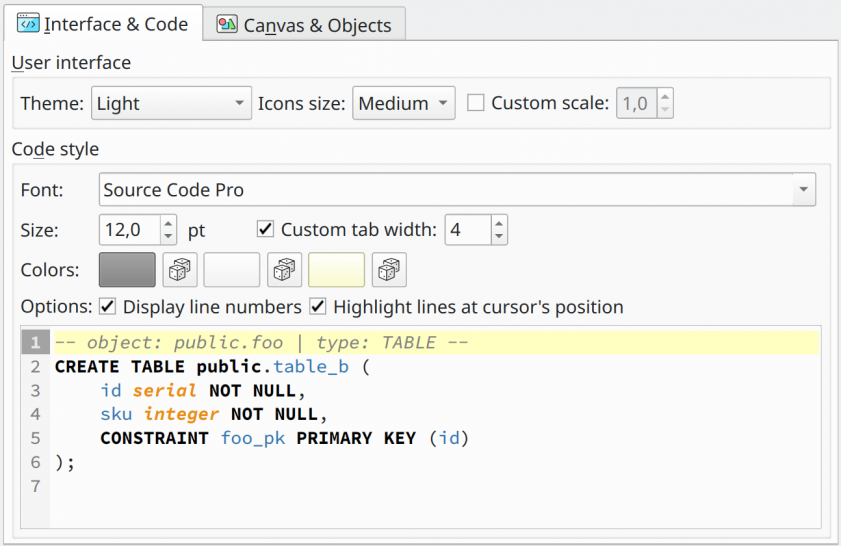Uncheck Custom tab width option

click(x=265, y=229)
